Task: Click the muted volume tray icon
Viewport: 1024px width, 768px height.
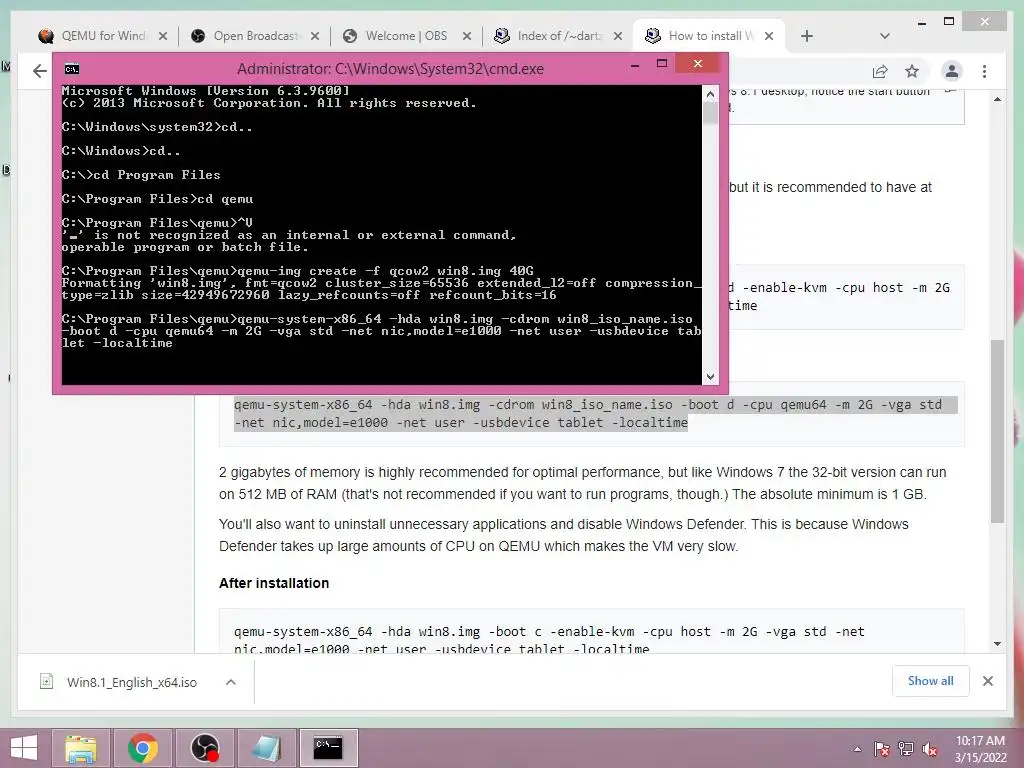Action: (x=930, y=749)
